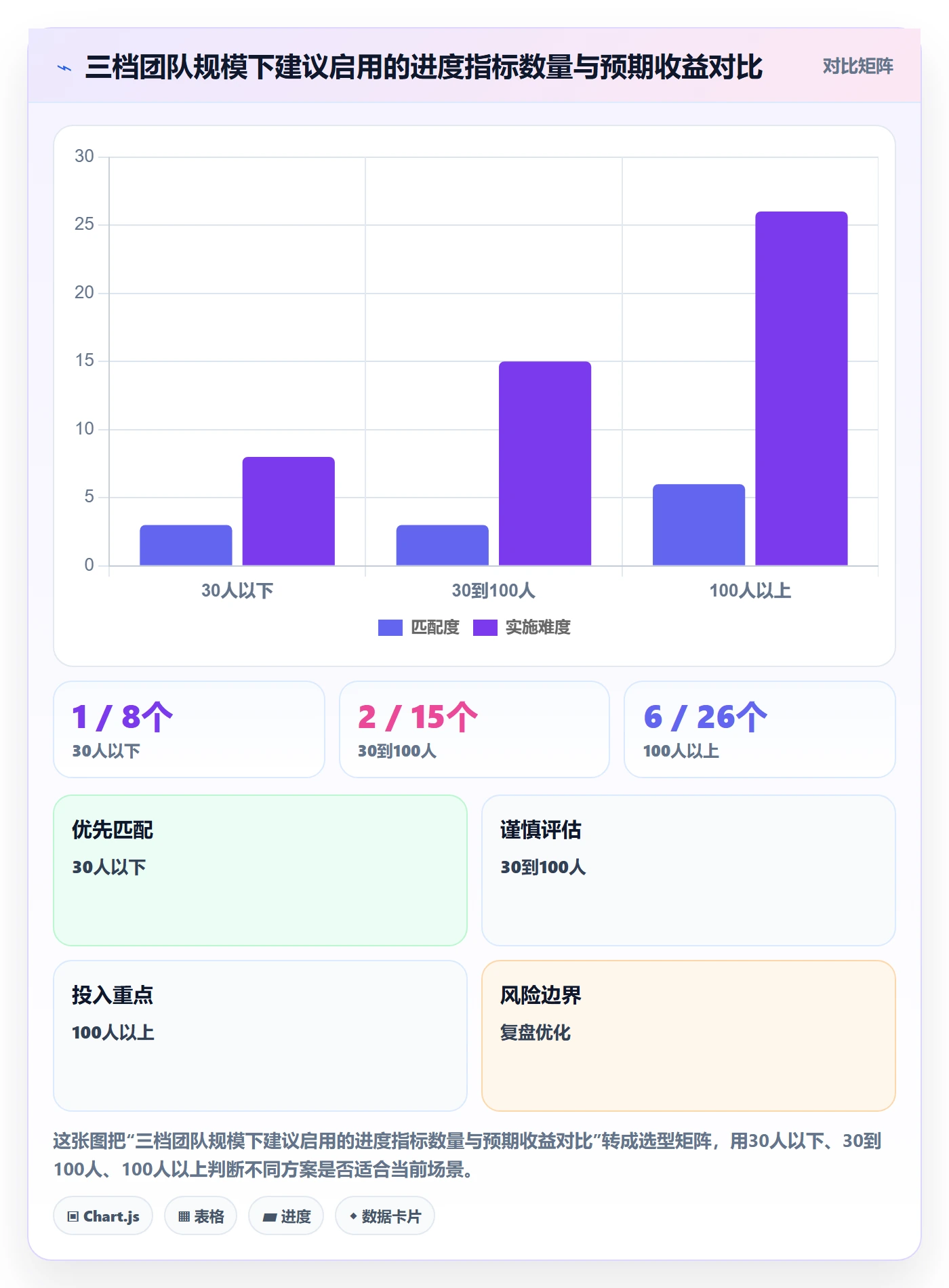Click the 实施难度 bar for 100人以上

[801, 388]
